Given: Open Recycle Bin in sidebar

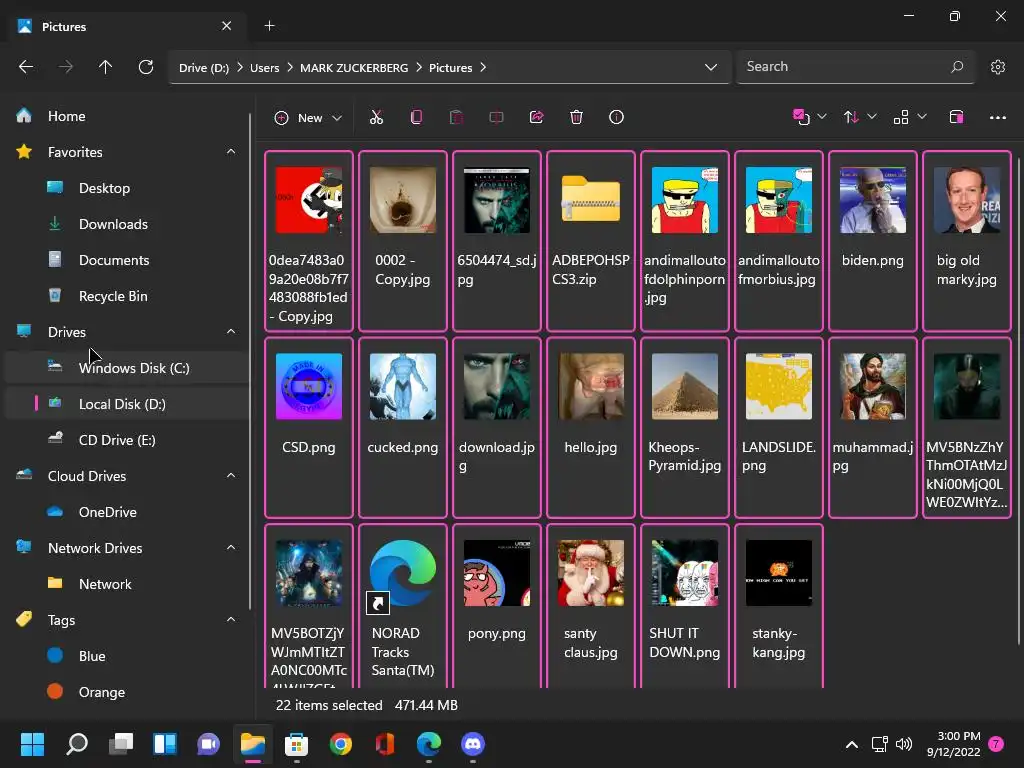Looking at the screenshot, I should 125,296.
